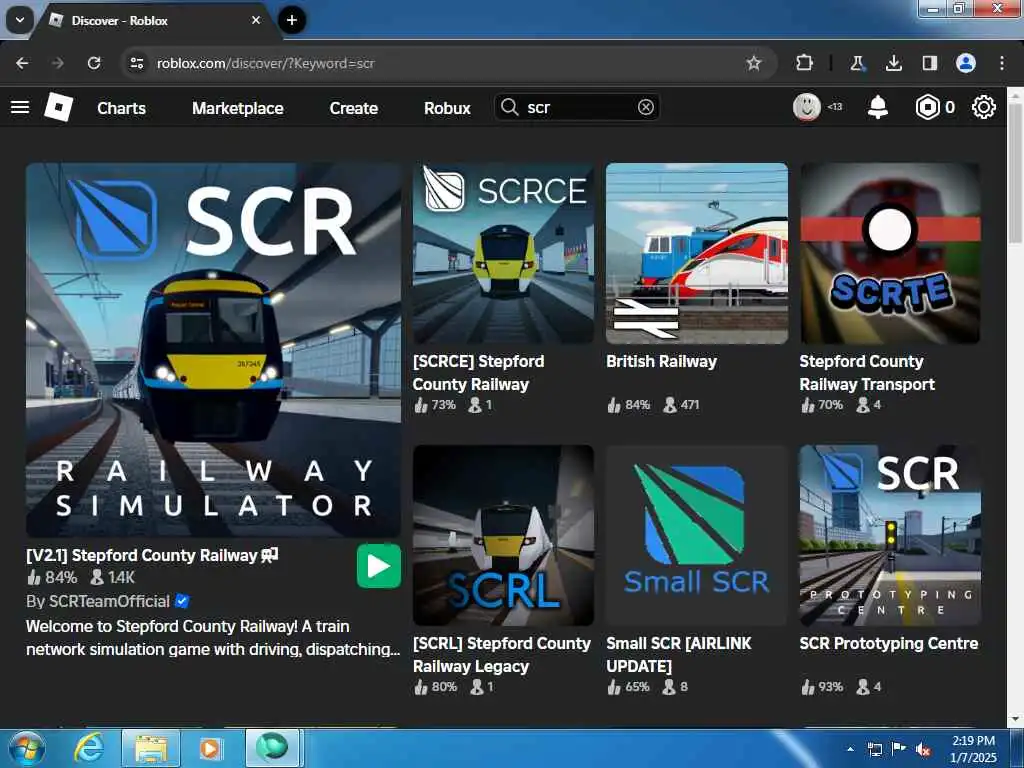Screen dimensions: 1024x768
Task: Close the Discover - Roblox tab
Action: (x=256, y=20)
